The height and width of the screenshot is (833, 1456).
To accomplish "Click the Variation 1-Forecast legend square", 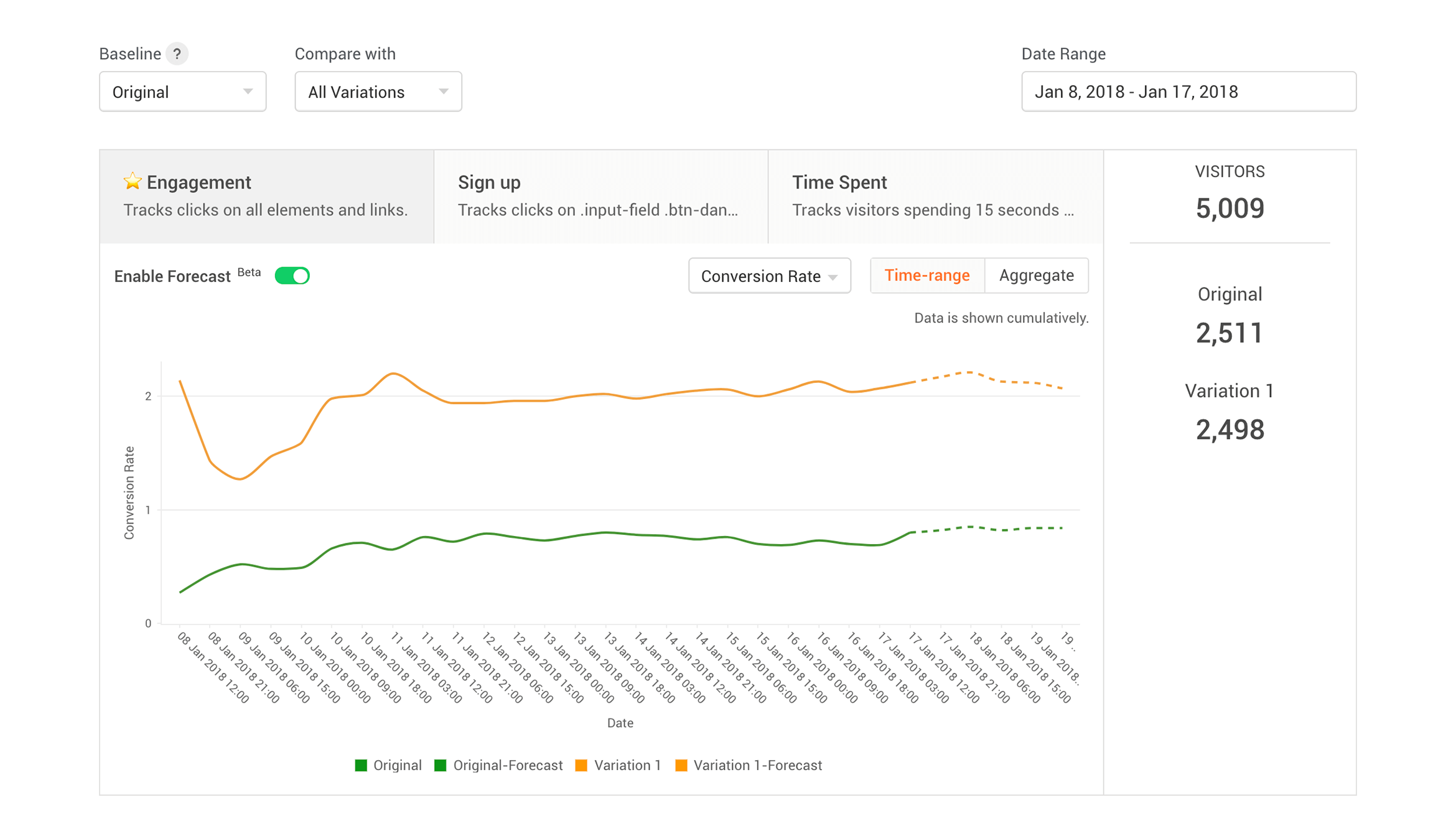I will point(682,765).
